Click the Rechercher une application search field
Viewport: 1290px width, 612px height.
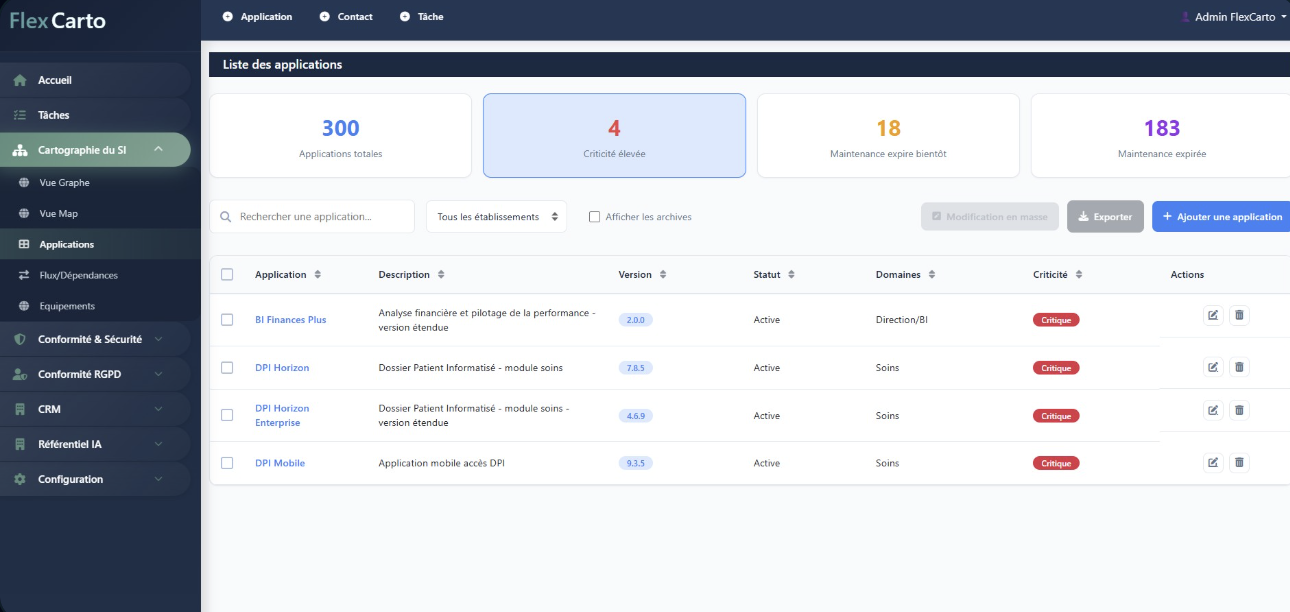320,217
